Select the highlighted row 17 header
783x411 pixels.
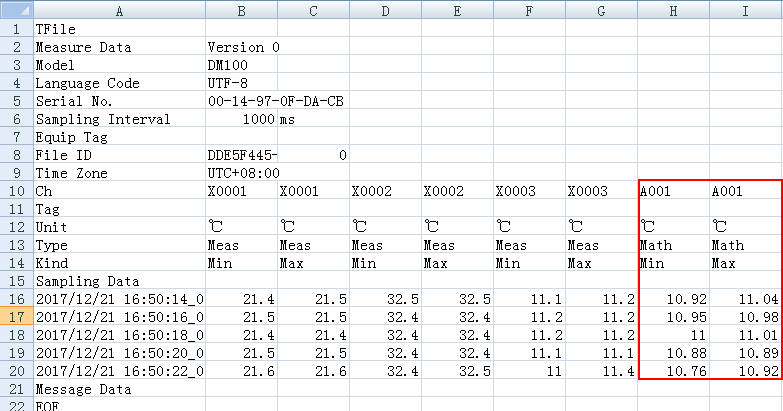(x=15, y=317)
